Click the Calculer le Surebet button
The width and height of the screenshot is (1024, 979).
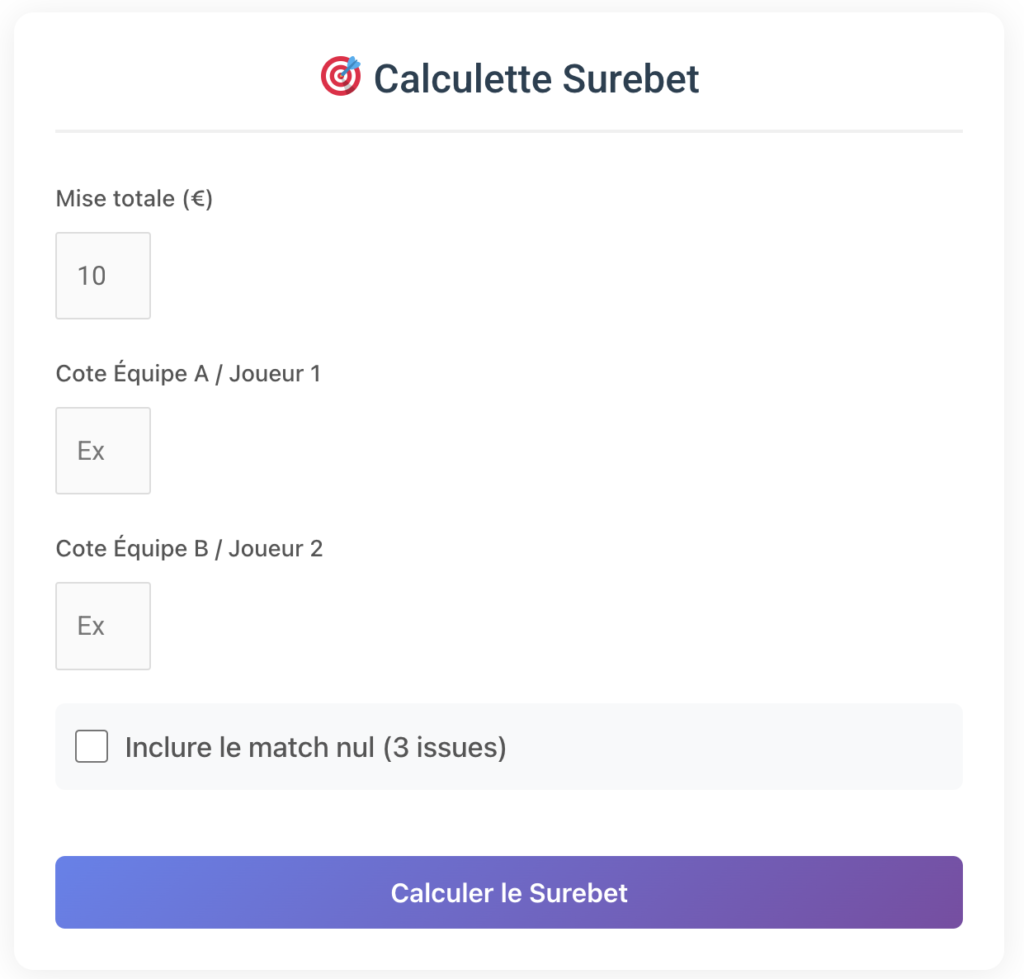(509, 892)
